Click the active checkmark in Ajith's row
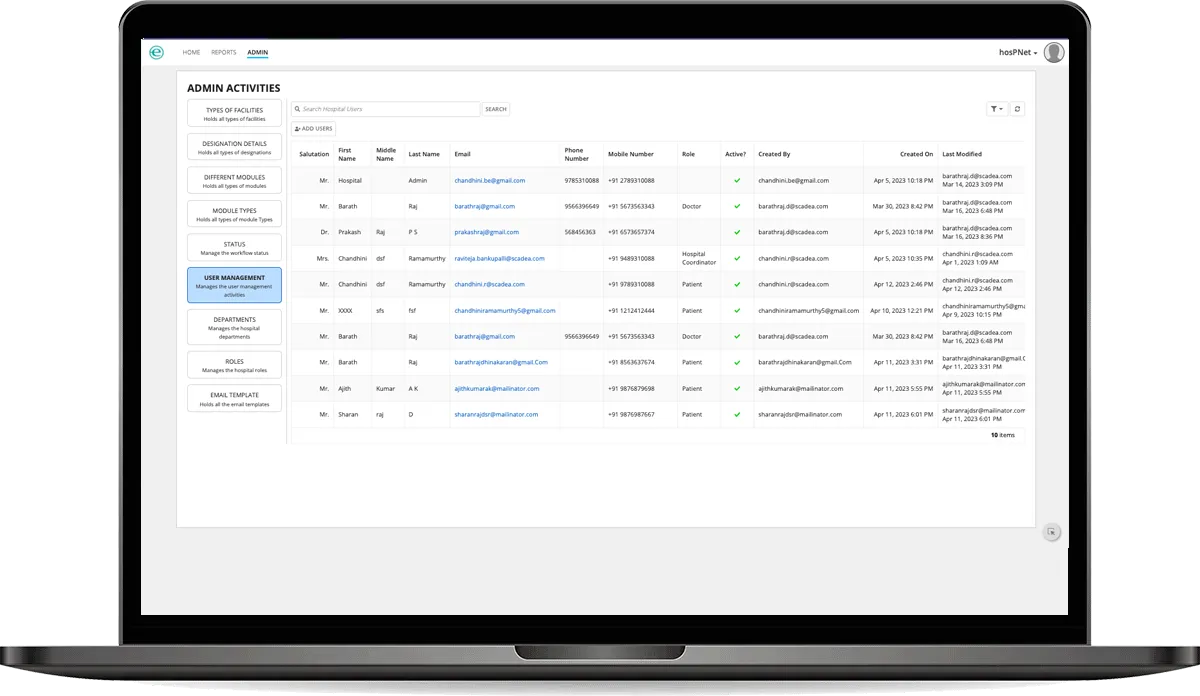The width and height of the screenshot is (1200, 696). click(737, 388)
